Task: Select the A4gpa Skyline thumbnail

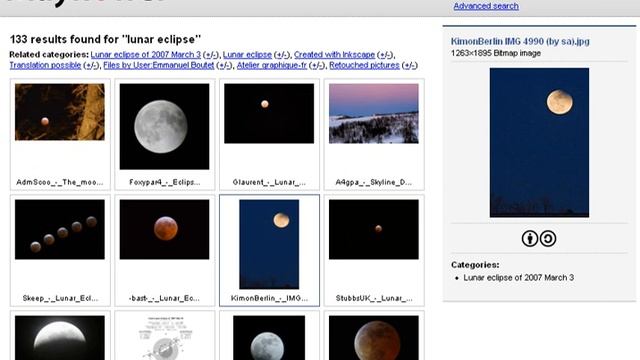Action: [x=374, y=113]
